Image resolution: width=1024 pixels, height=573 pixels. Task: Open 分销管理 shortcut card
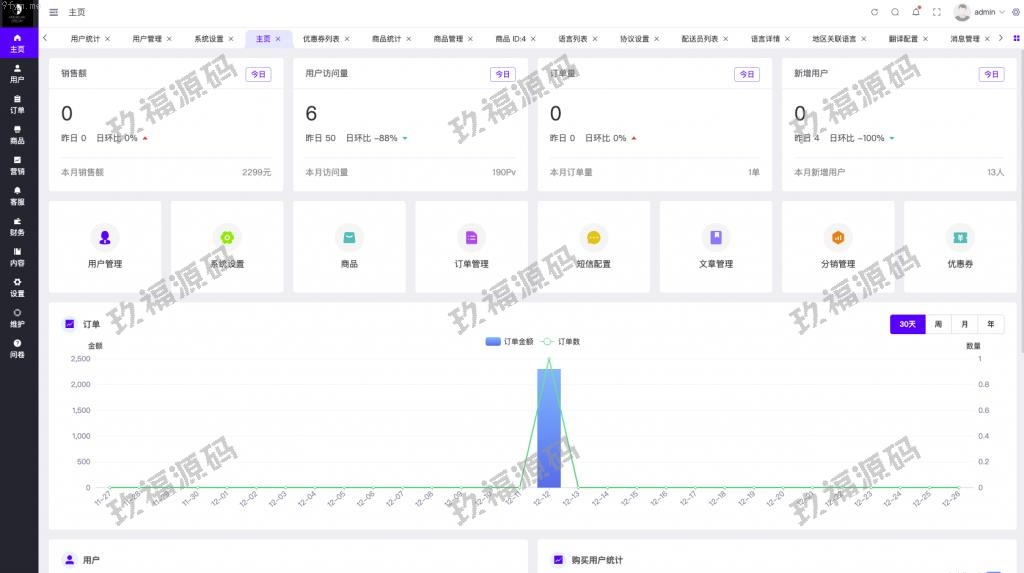(x=837, y=247)
